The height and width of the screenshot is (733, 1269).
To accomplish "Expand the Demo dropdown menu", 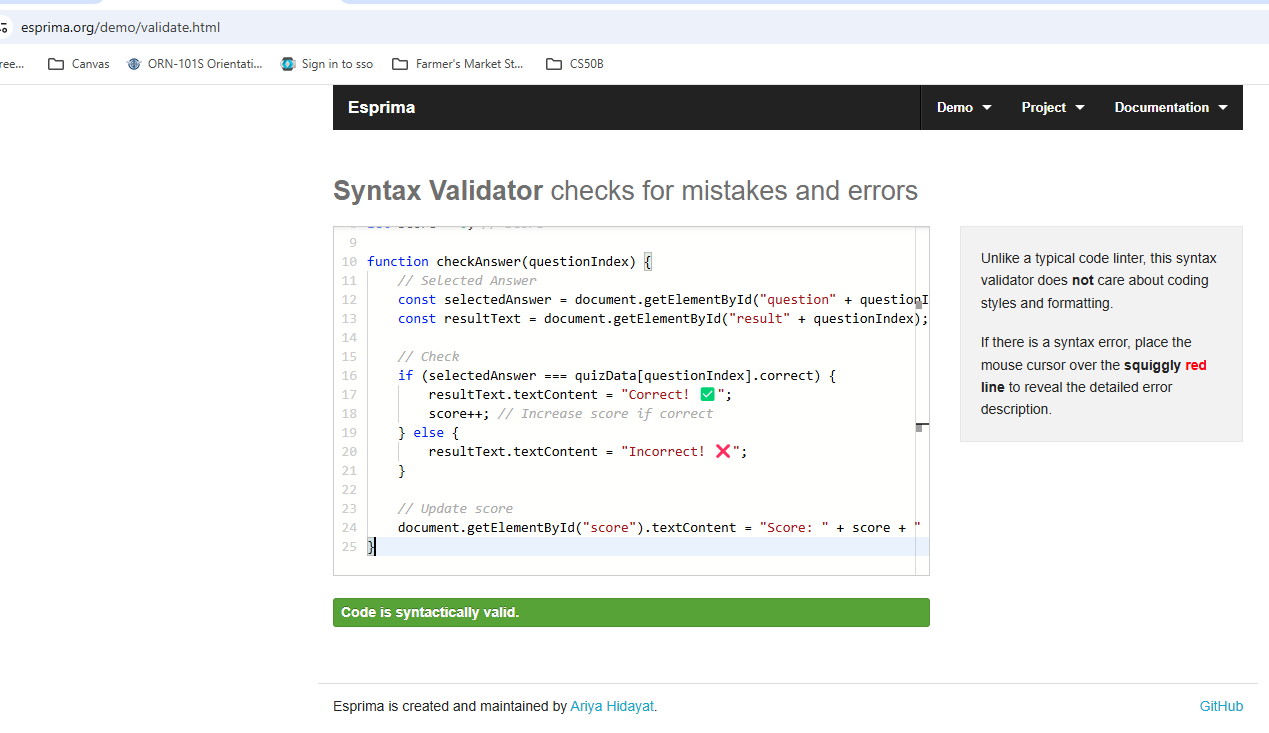I will point(964,107).
